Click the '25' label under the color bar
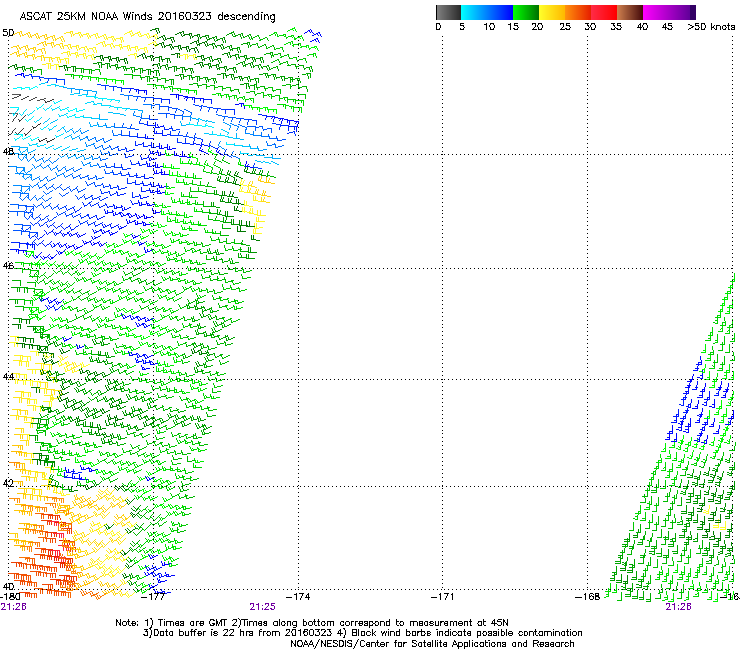The height and width of the screenshot is (650, 740). pos(565,27)
